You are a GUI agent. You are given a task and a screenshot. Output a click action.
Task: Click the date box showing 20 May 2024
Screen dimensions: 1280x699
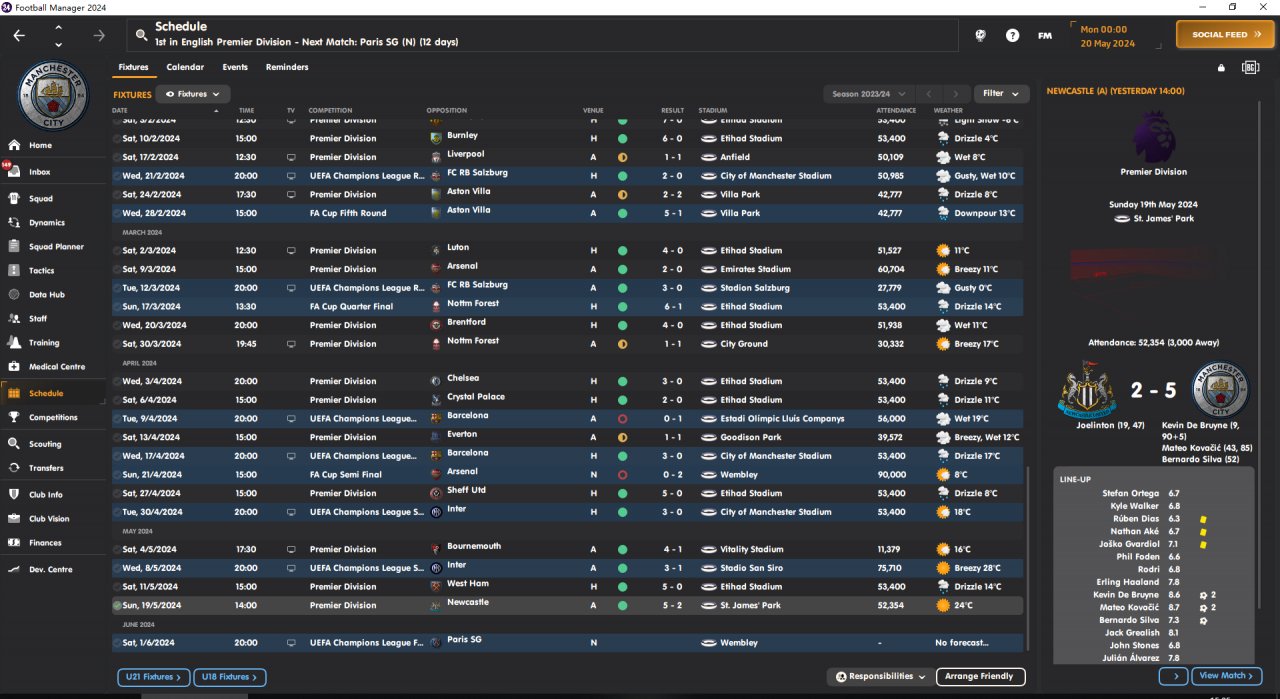(1116, 36)
